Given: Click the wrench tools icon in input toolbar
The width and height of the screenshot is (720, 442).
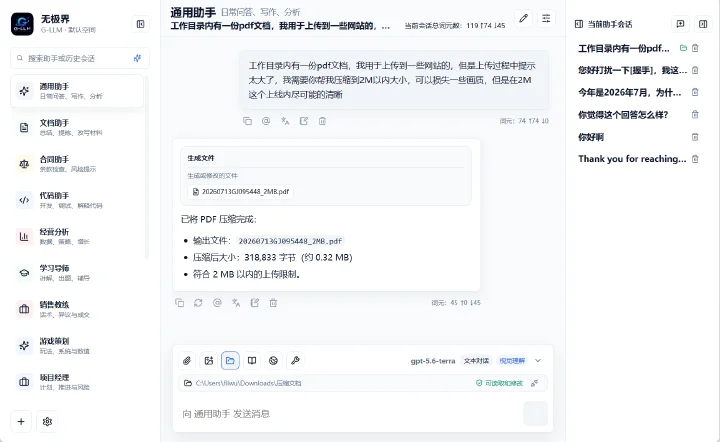Looking at the screenshot, I should pos(295,361).
